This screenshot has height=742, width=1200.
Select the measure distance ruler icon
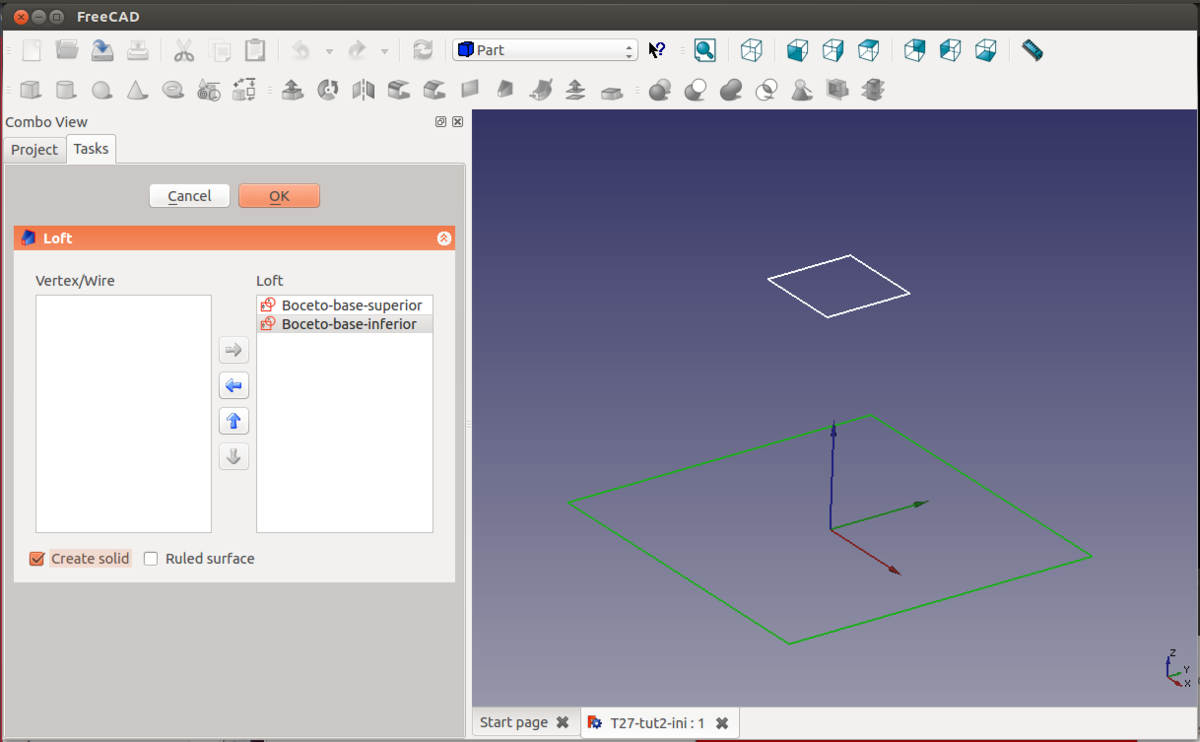[x=1033, y=50]
